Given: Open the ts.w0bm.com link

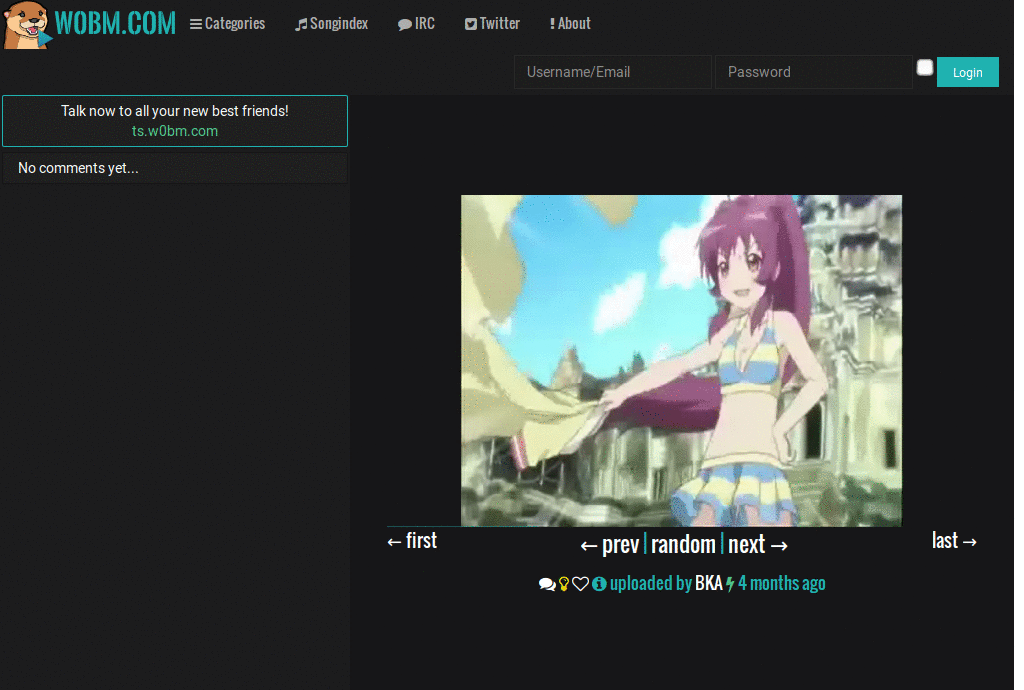Looking at the screenshot, I should 175,131.
